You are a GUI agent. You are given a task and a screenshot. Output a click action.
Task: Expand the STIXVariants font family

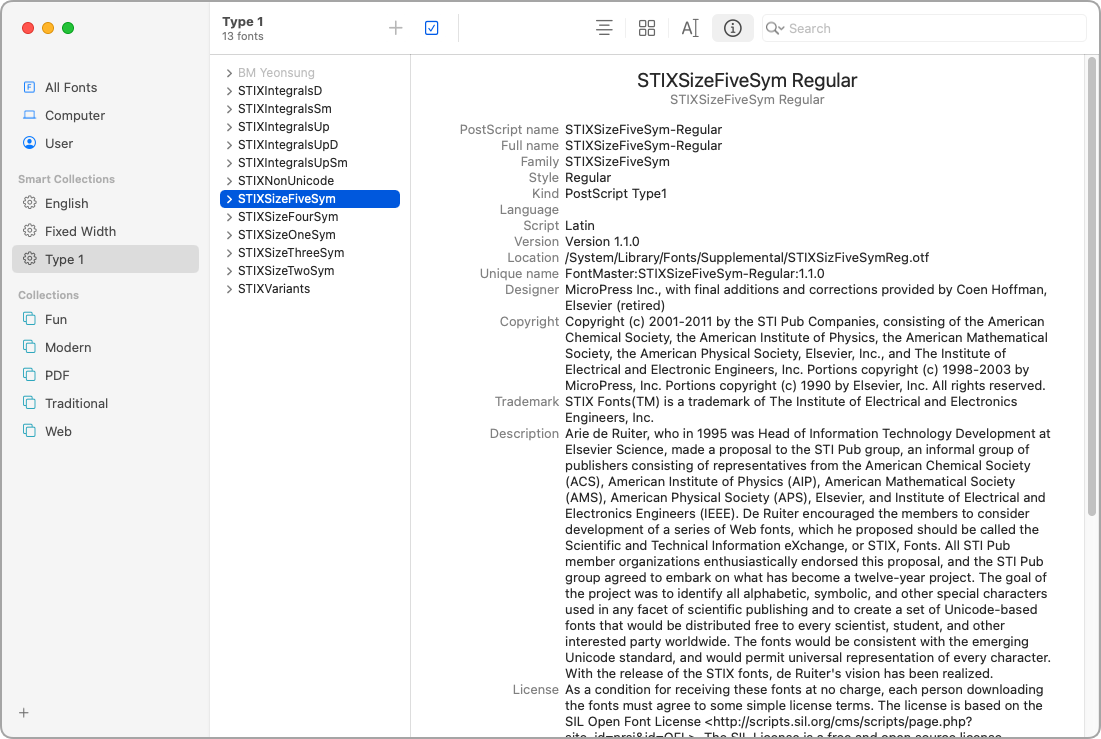tap(228, 288)
